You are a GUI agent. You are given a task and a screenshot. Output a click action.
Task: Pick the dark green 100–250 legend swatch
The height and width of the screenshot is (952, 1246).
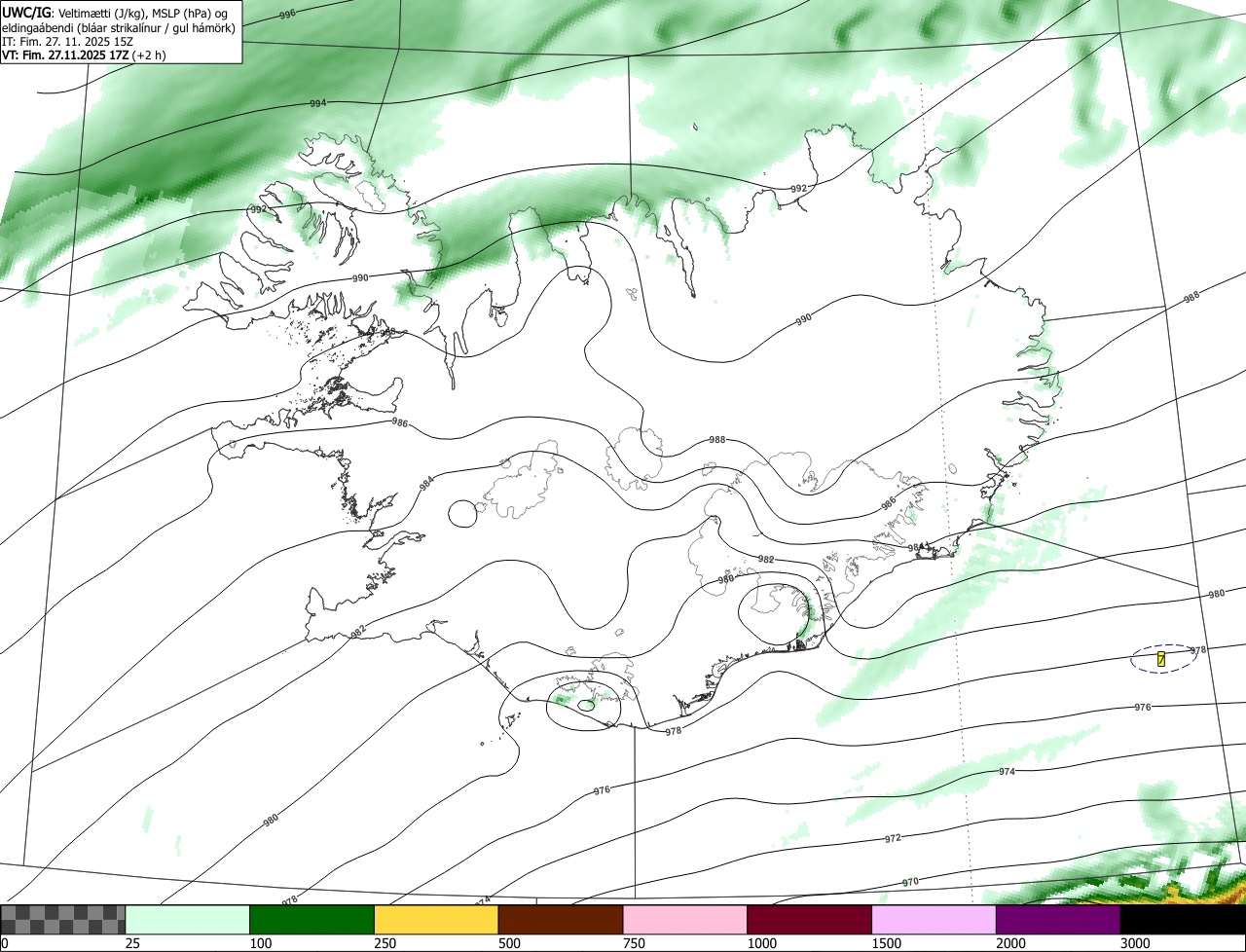pos(312,920)
